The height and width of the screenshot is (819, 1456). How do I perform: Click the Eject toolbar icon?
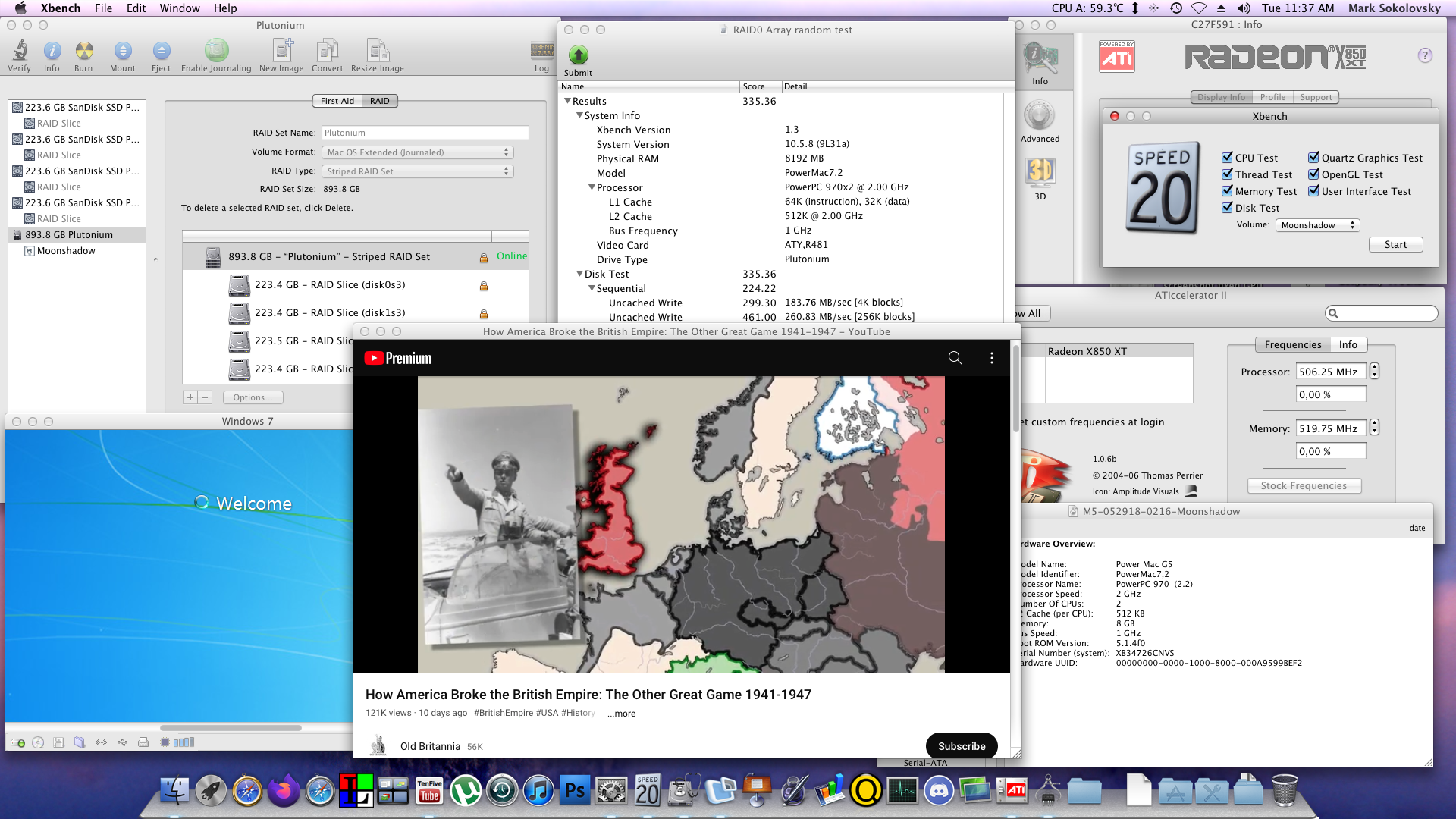click(x=161, y=51)
